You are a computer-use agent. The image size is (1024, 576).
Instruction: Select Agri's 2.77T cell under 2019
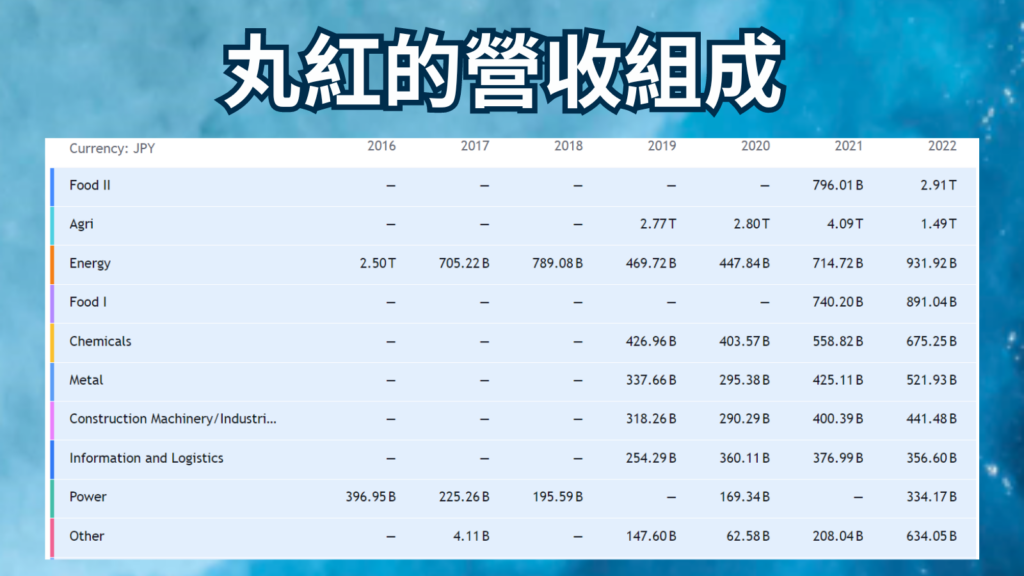[660, 224]
